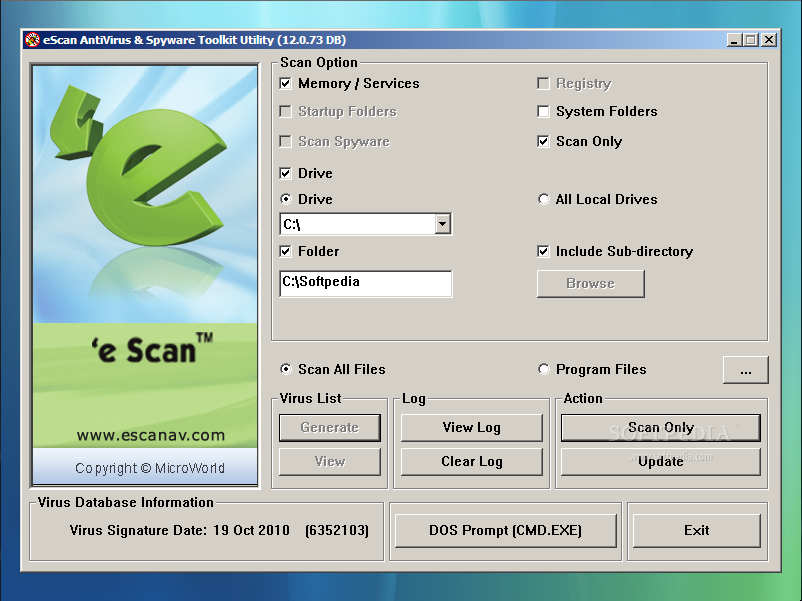The width and height of the screenshot is (802, 601).
Task: Start the Scan Only action button
Action: tap(661, 428)
